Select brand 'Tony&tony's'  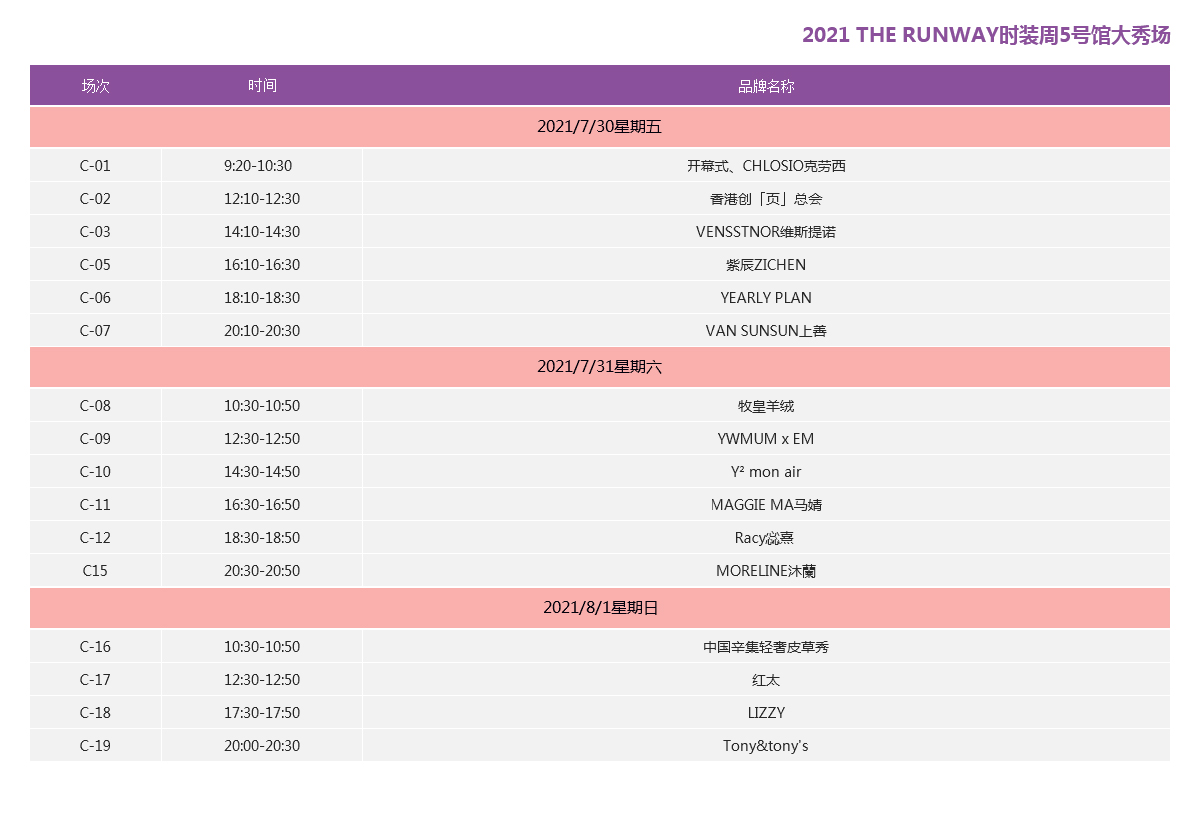click(766, 746)
